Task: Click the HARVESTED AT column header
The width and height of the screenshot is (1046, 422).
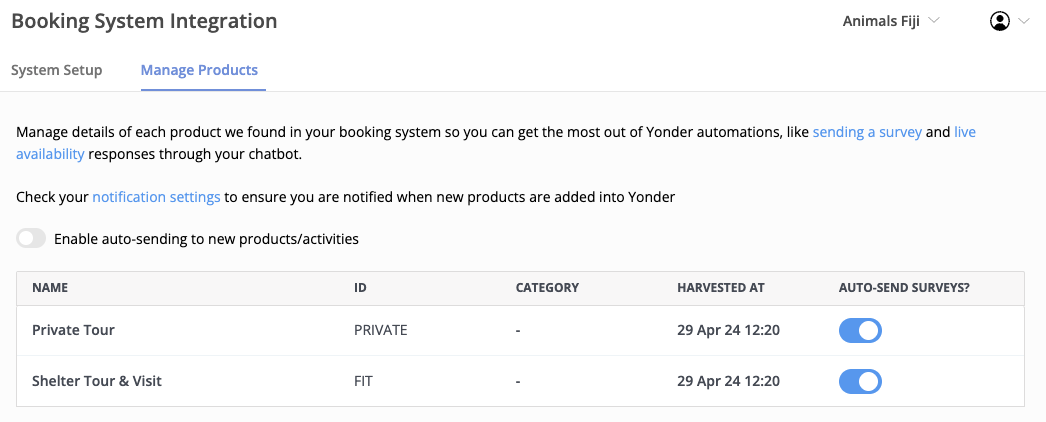Action: pos(721,288)
